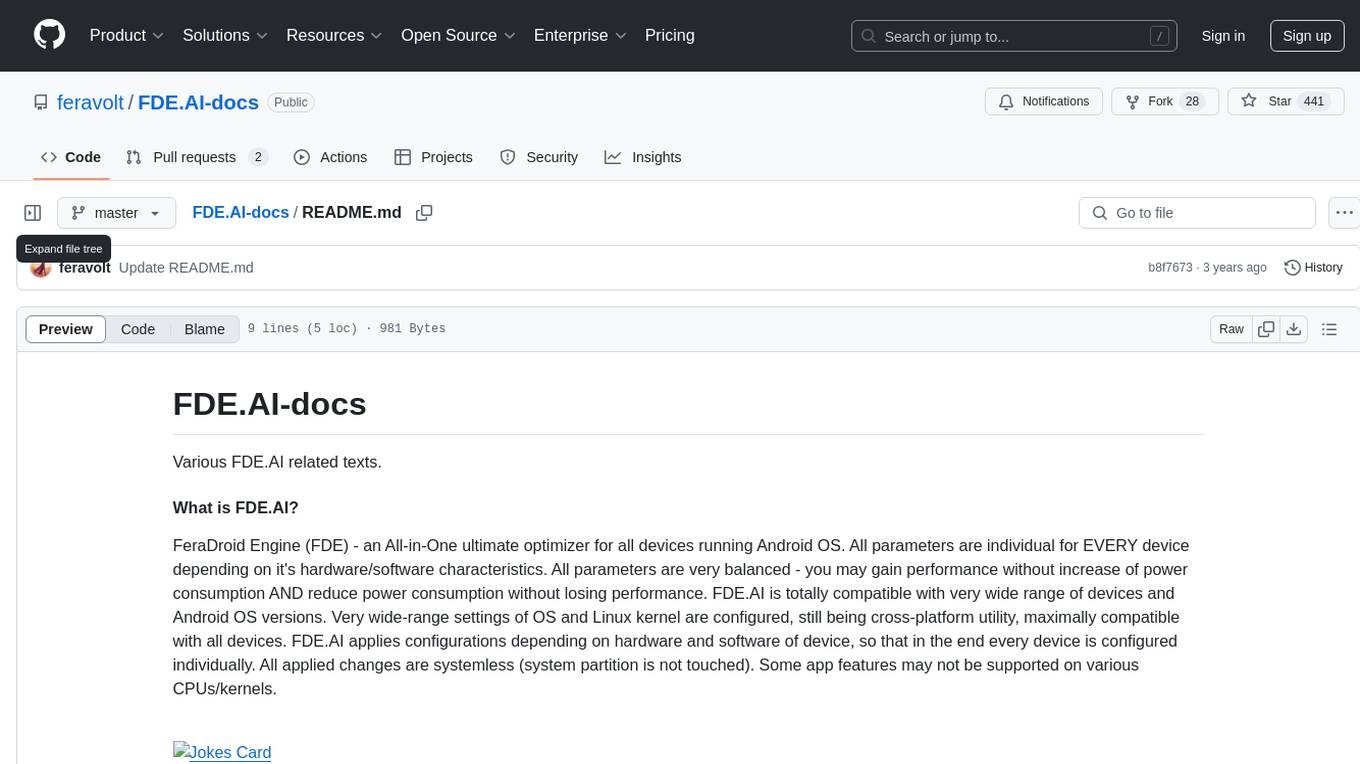The image size is (1360, 764).
Task: Focus the Search or jump to field
Action: tap(1014, 36)
